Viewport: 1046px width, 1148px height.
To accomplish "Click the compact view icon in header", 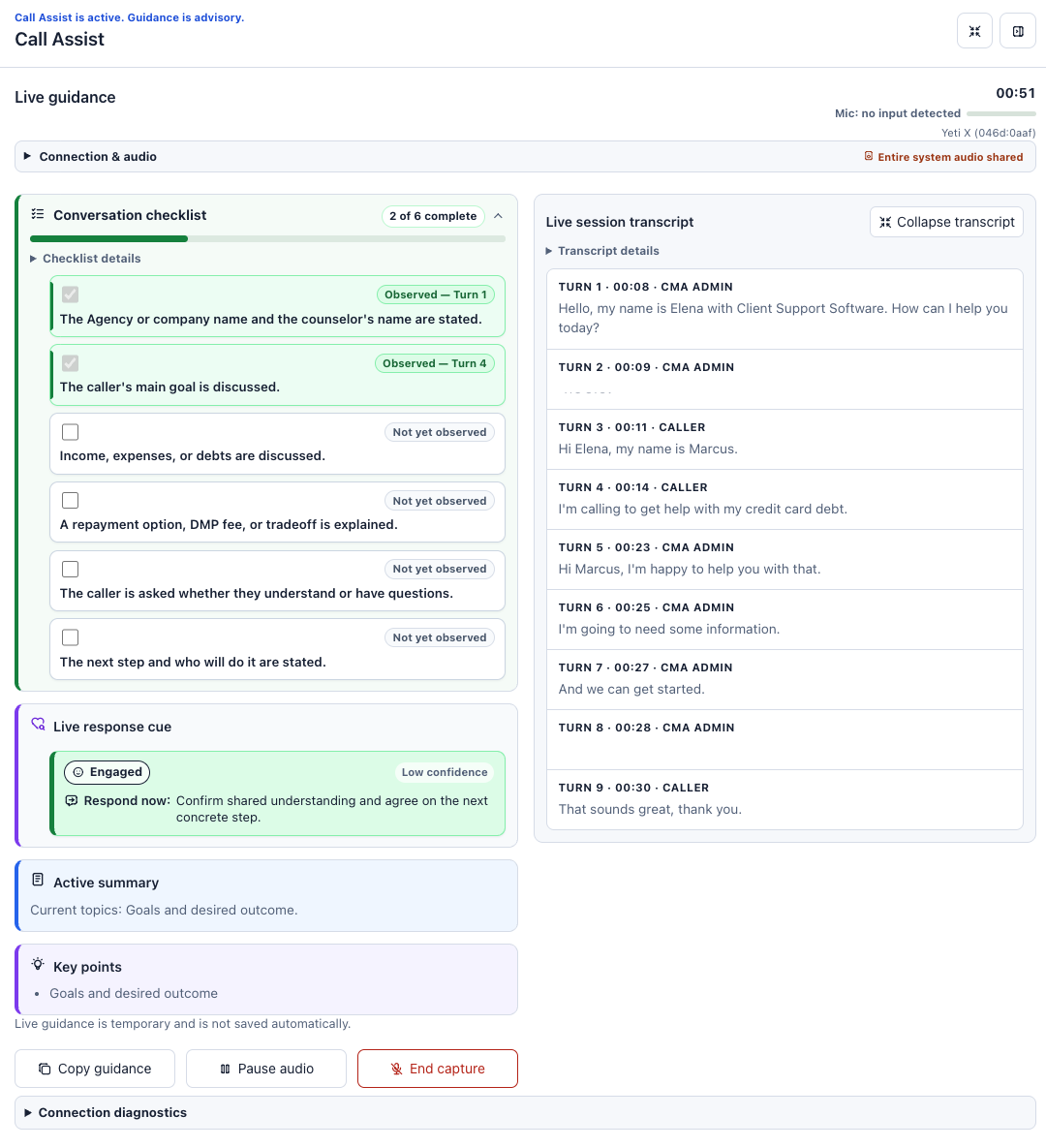I will pyautogui.click(x=974, y=31).
